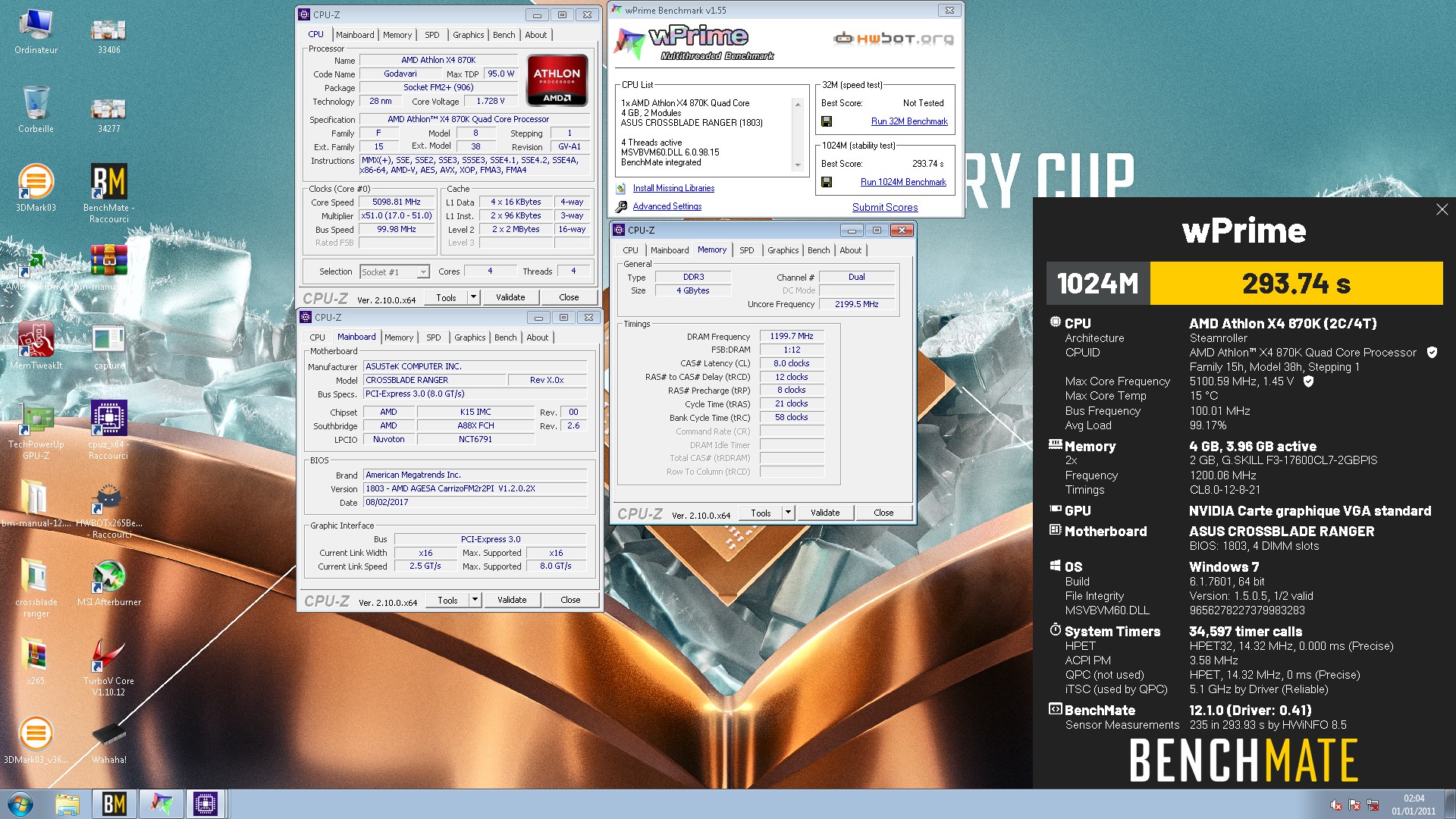Click the taskbar clock showing 02:04
This screenshot has width=1456, height=819.
(1414, 804)
